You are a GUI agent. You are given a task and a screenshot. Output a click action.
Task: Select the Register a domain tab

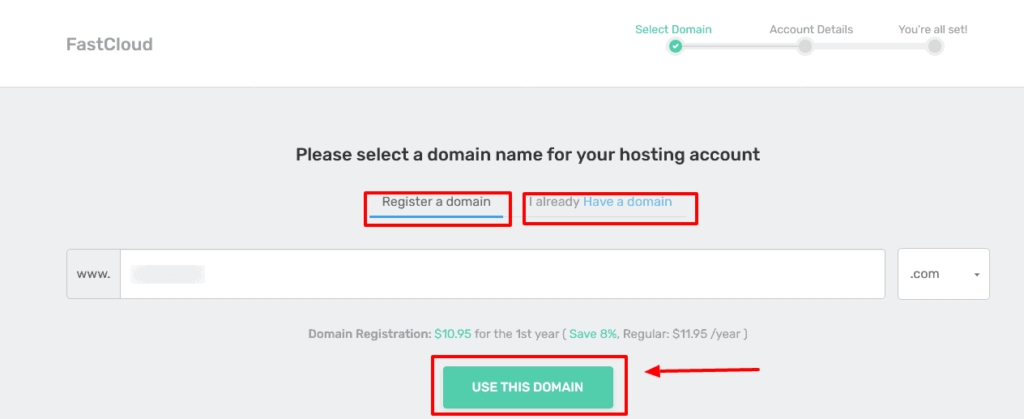click(435, 202)
